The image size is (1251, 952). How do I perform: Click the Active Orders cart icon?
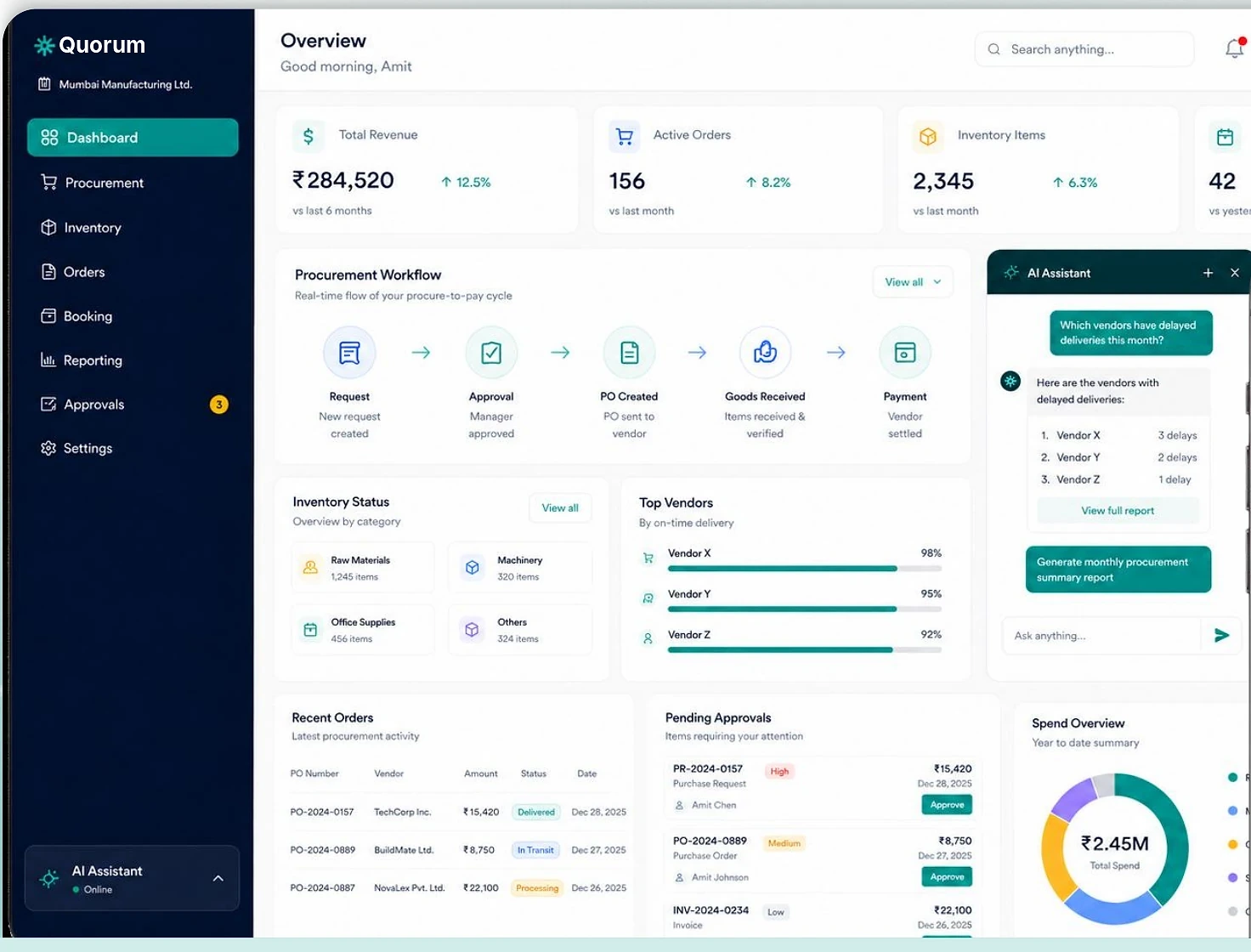coord(625,136)
